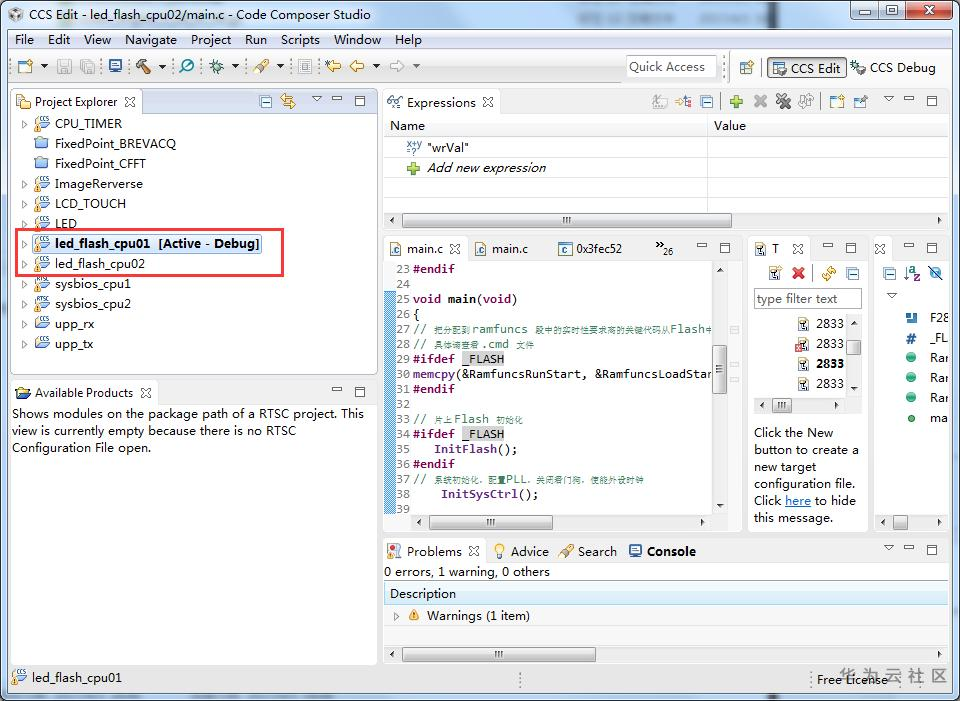Switch to the Search tab

click(588, 552)
